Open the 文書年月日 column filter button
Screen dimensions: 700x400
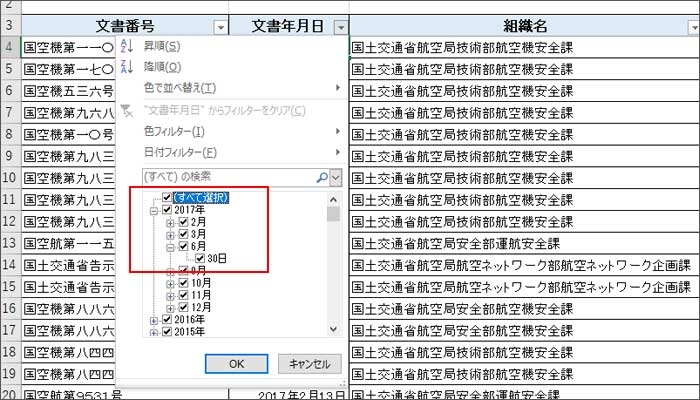pyautogui.click(x=342, y=28)
